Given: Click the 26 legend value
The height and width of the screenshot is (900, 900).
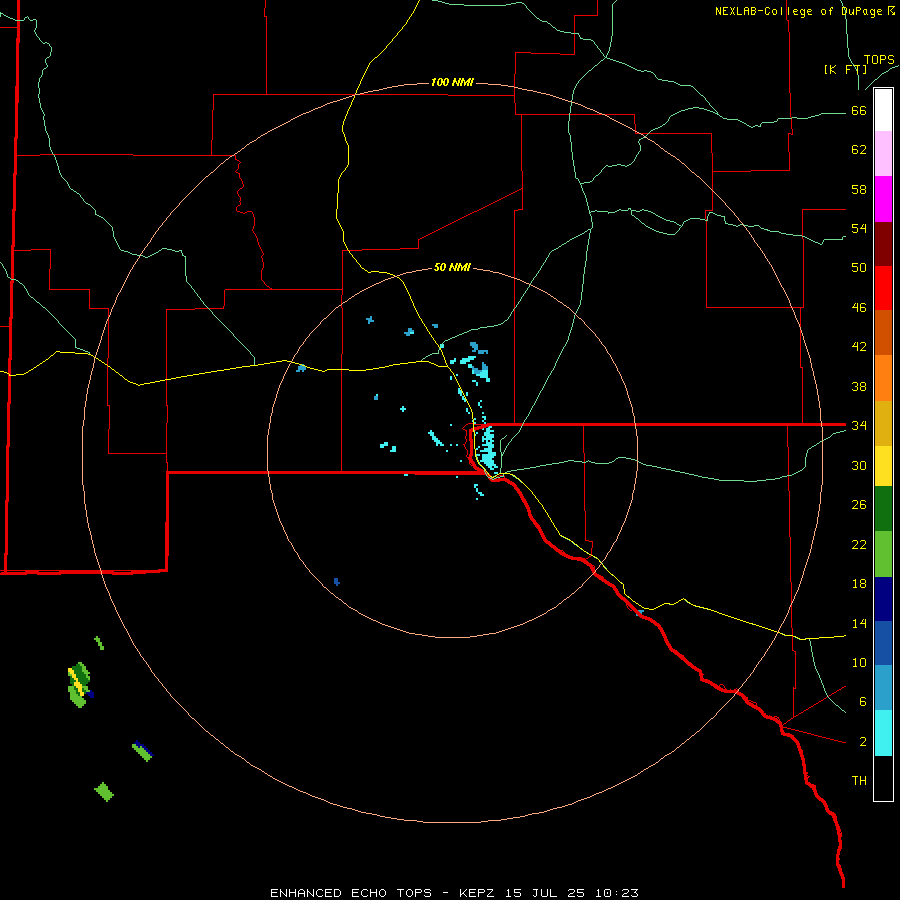Looking at the screenshot, I should (x=859, y=505).
